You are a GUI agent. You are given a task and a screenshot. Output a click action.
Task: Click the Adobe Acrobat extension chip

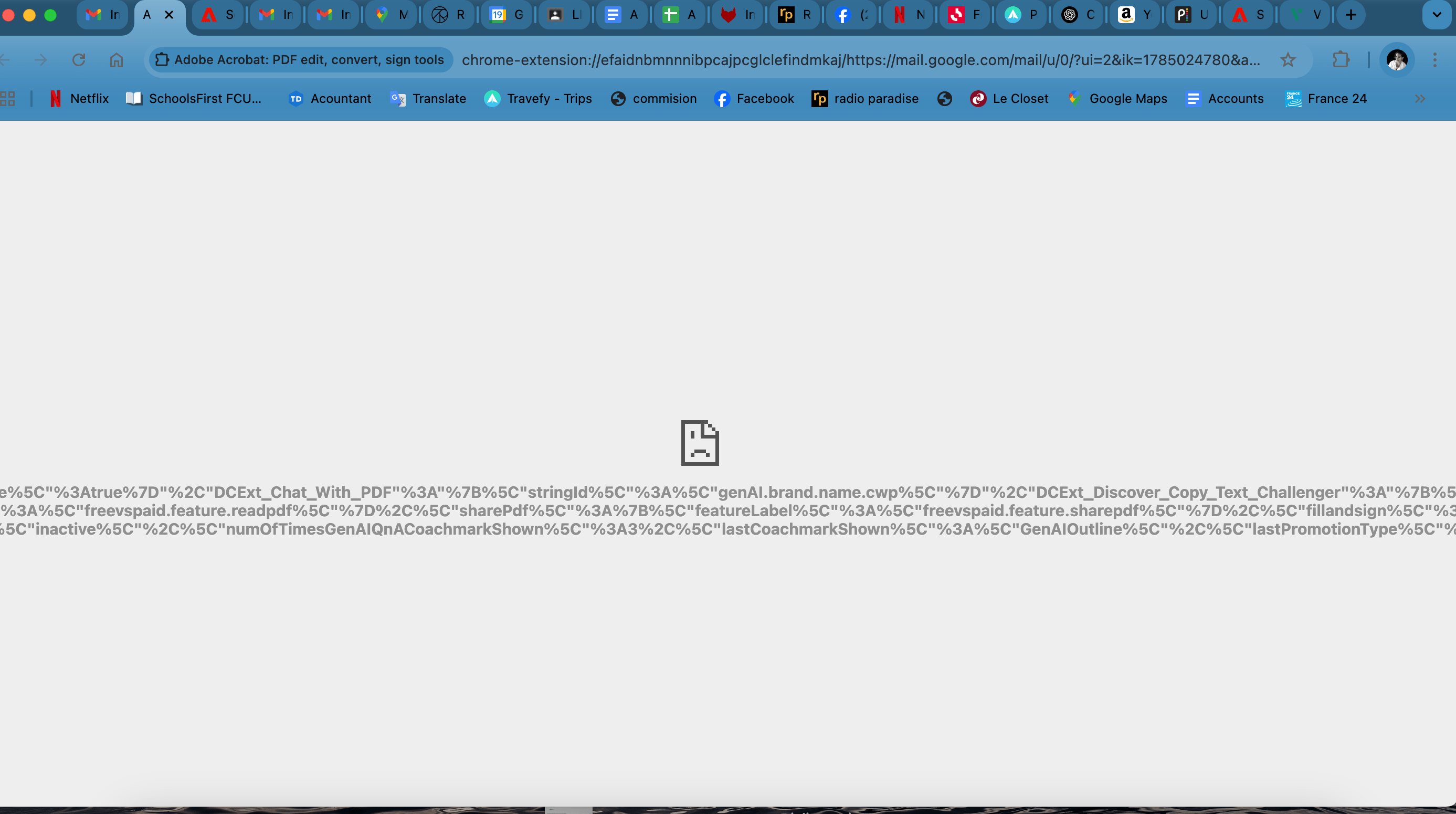click(300, 60)
